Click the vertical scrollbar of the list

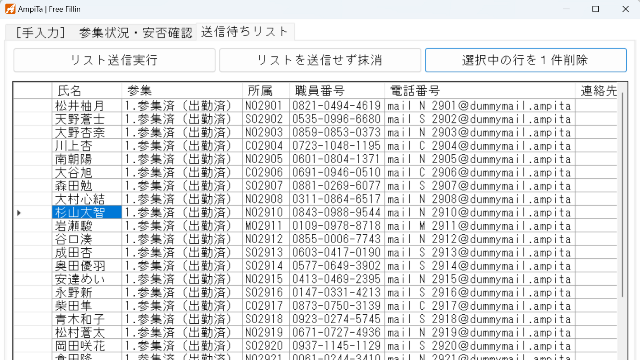[x=623, y=195]
